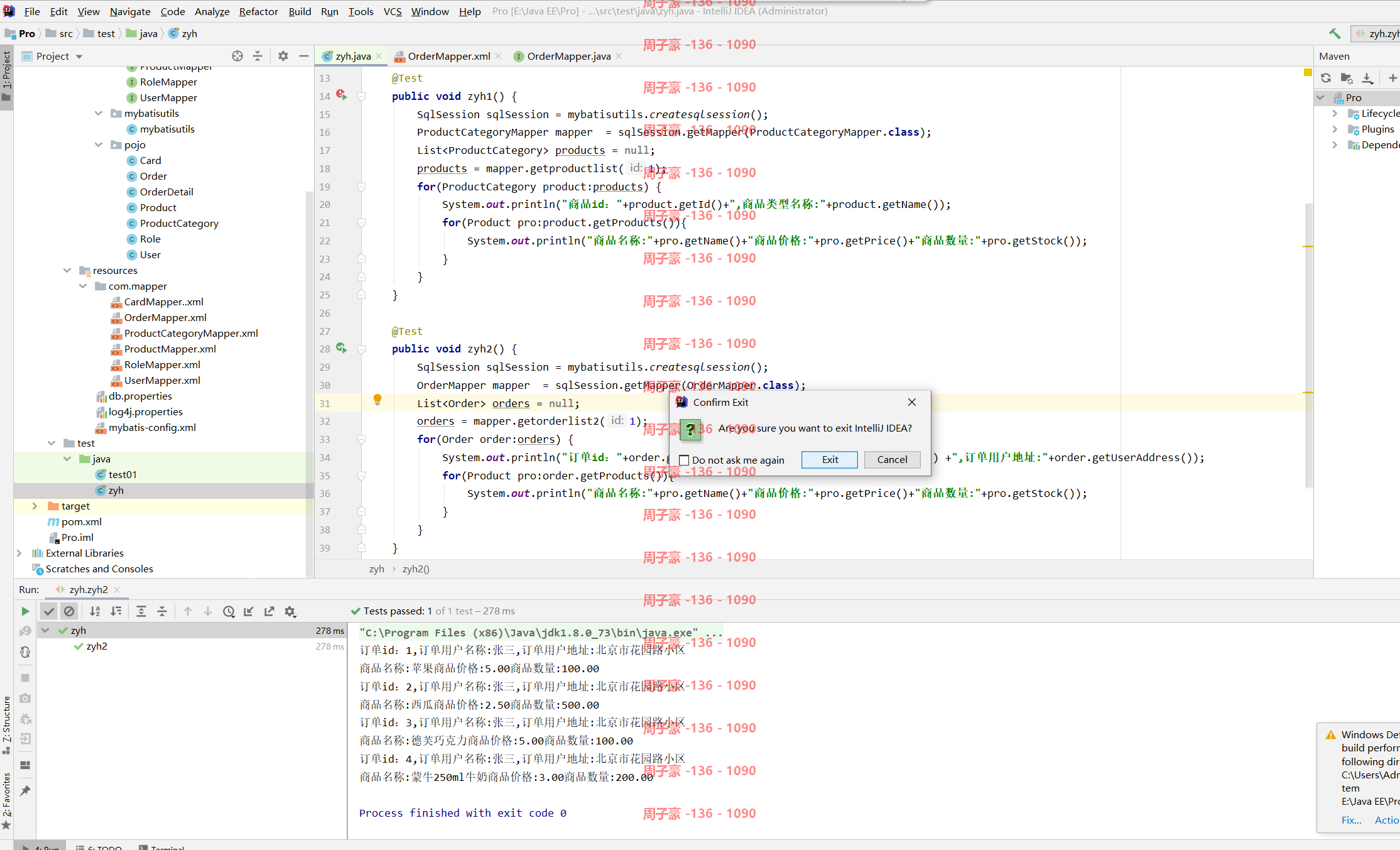Add Maven project plus icon
This screenshot has width=1400, height=850.
(1392, 78)
